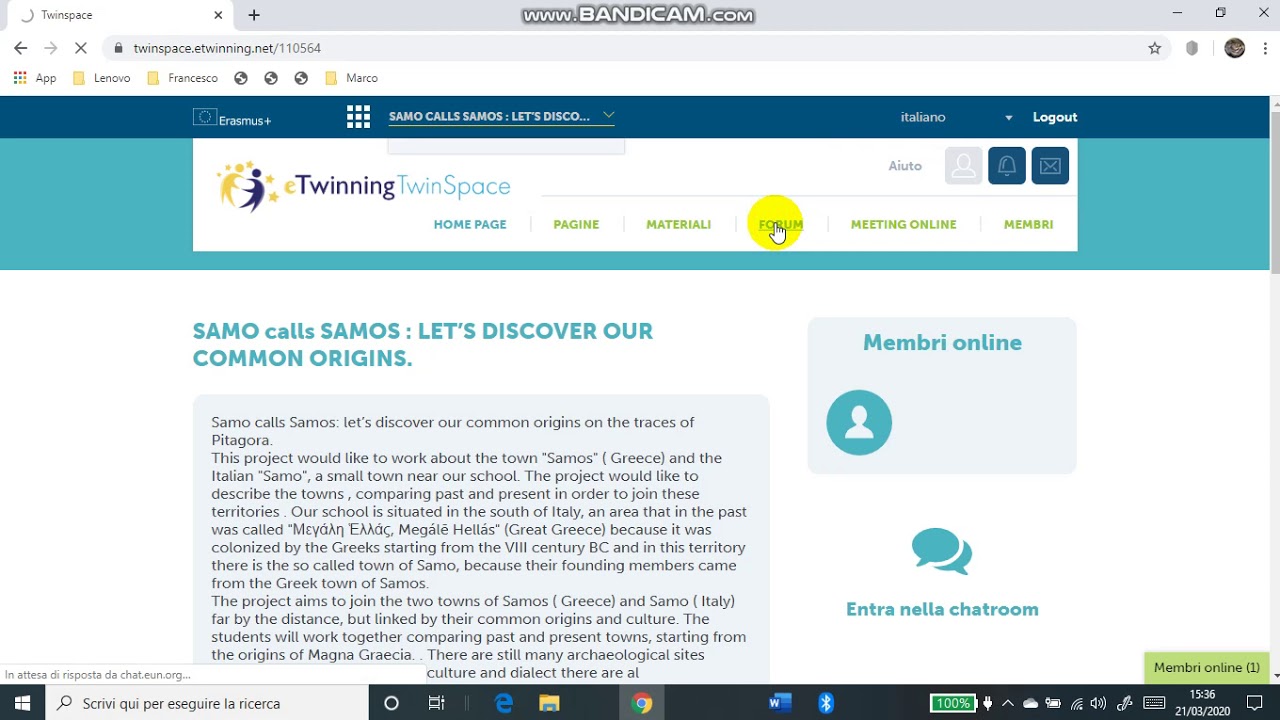Click the Windows search box
Viewport: 1280px width, 720px height.
(207, 703)
